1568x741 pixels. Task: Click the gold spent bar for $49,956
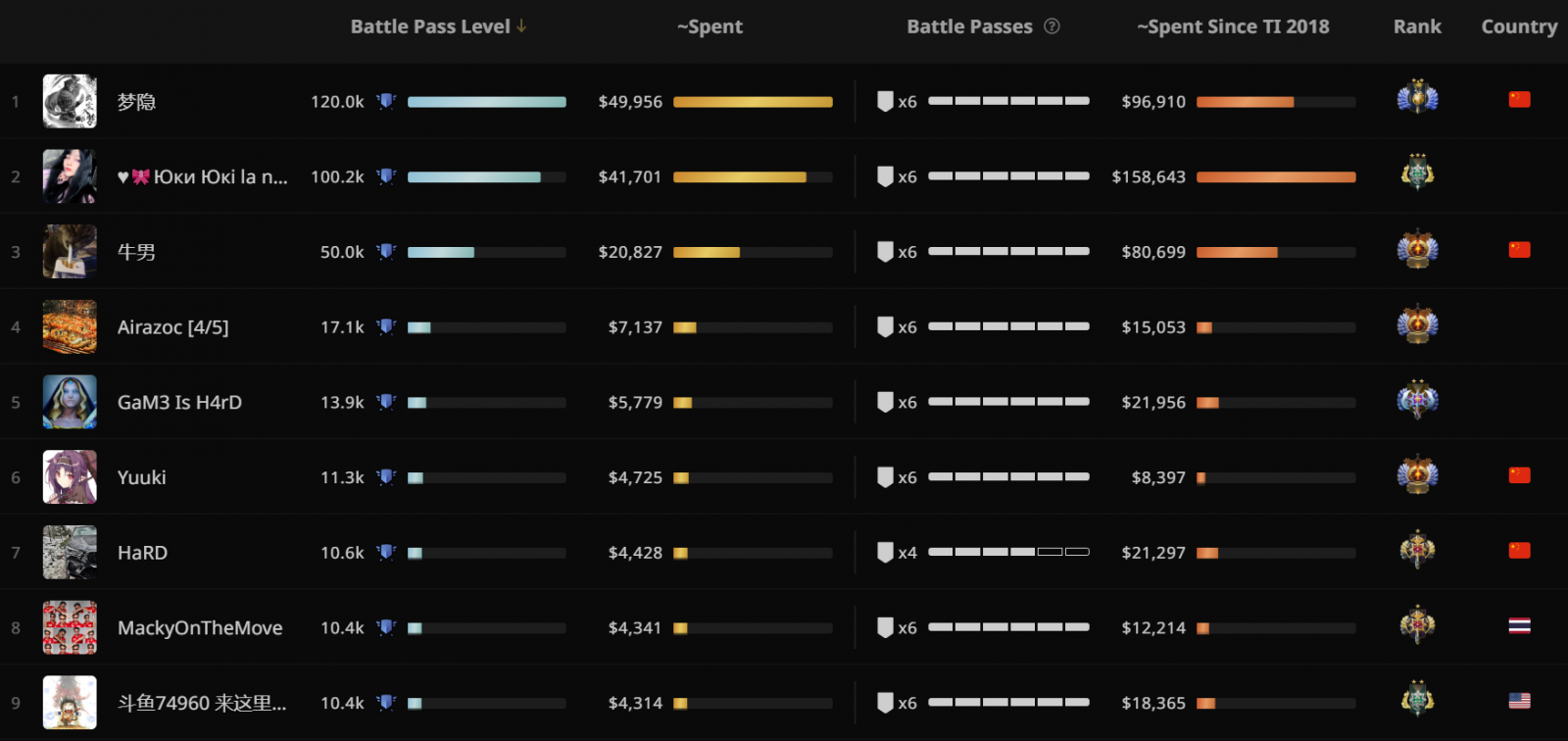pyautogui.click(x=753, y=102)
